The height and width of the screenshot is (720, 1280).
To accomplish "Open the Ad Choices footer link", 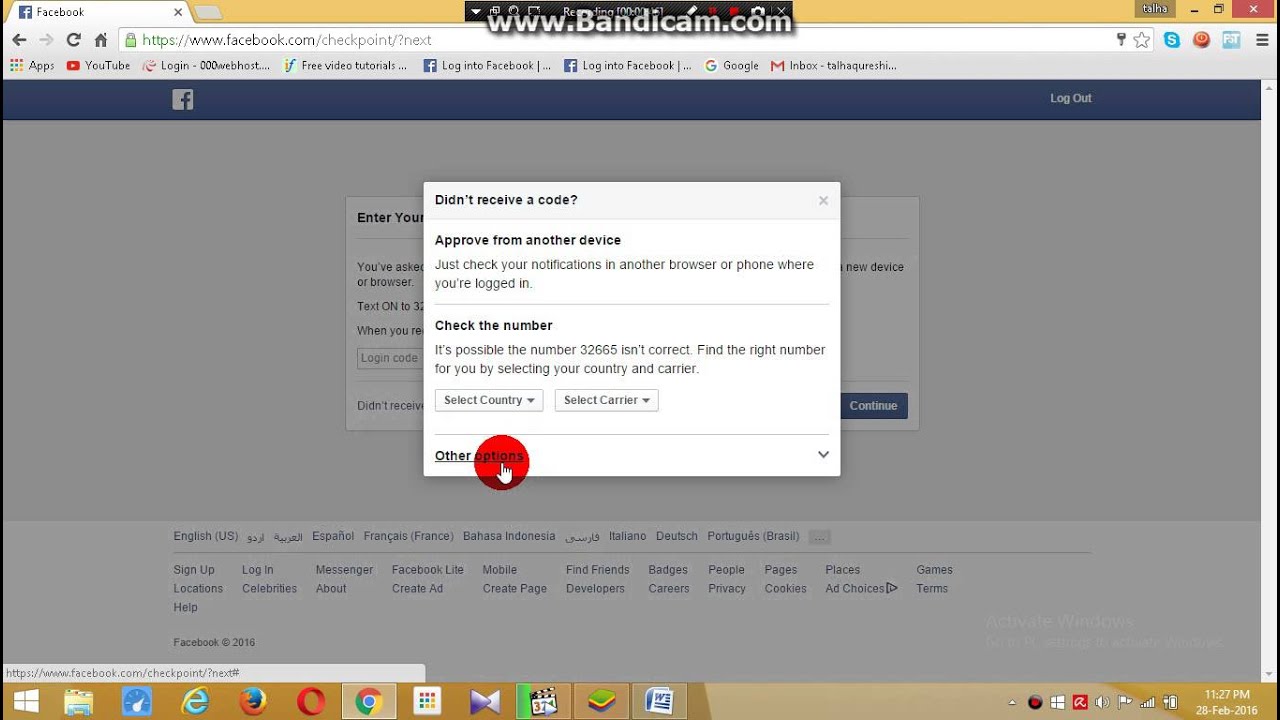I will pos(861,589).
